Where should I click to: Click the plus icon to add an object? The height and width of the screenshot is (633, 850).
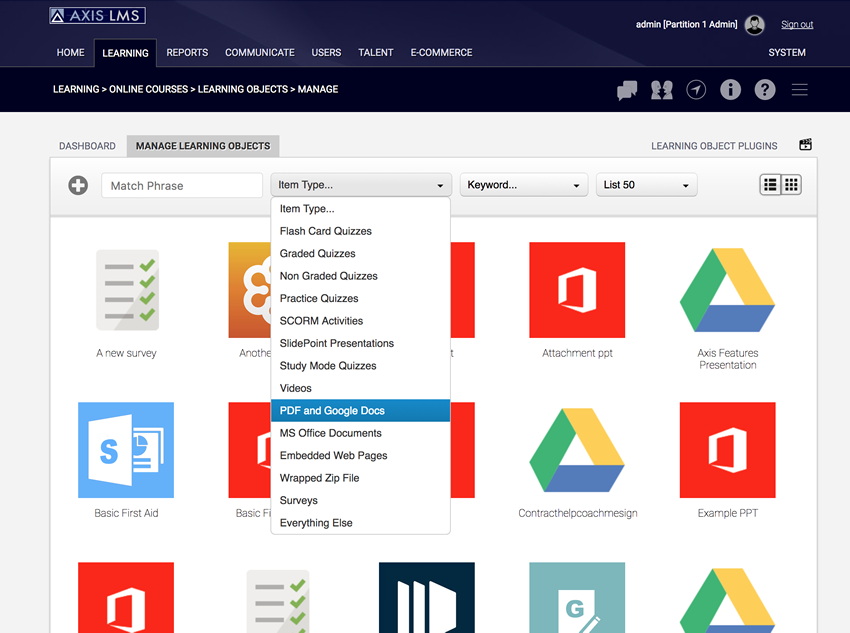[78, 185]
